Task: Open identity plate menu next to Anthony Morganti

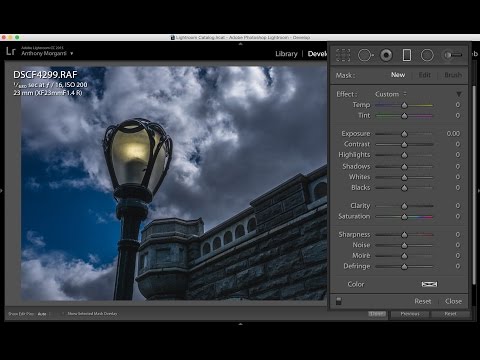Action: (x=71, y=53)
